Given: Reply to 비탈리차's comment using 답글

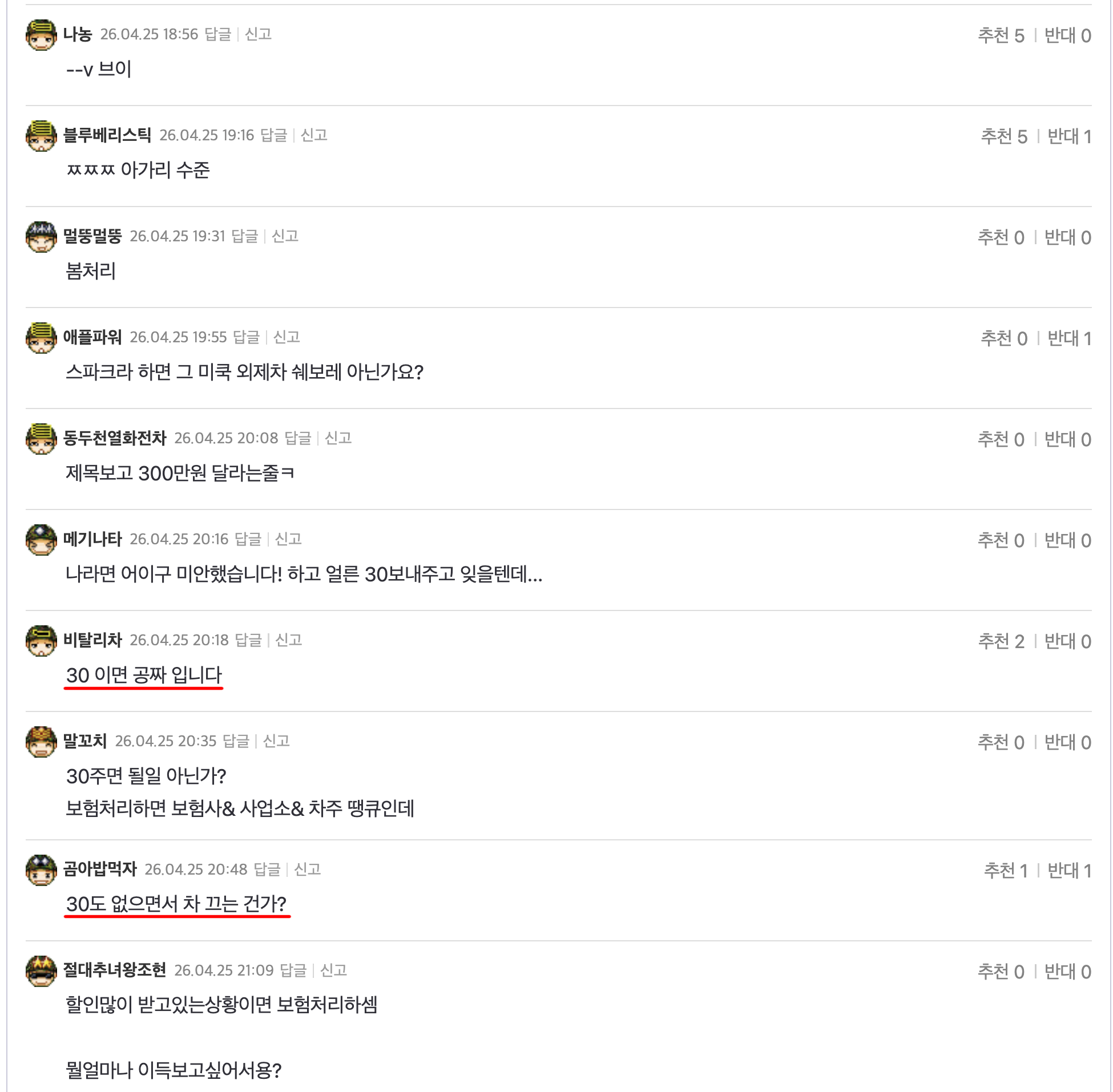Looking at the screenshot, I should (250, 640).
